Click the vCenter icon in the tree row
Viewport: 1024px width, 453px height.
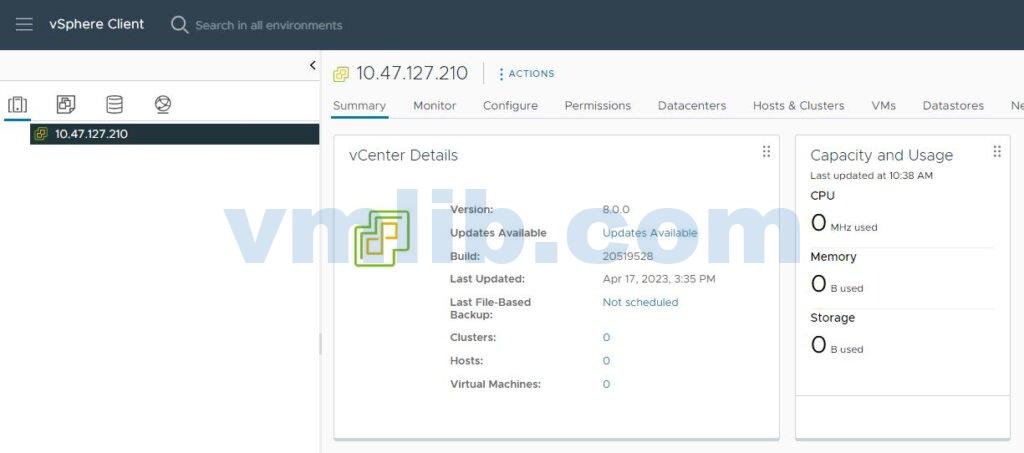coord(41,134)
